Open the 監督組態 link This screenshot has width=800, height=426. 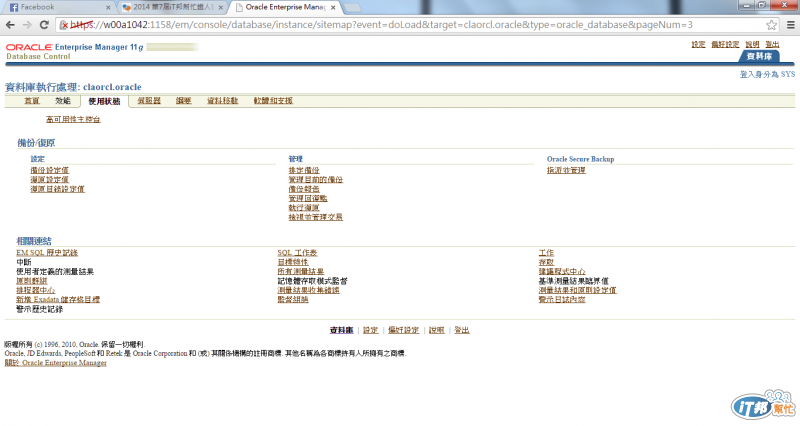point(293,299)
